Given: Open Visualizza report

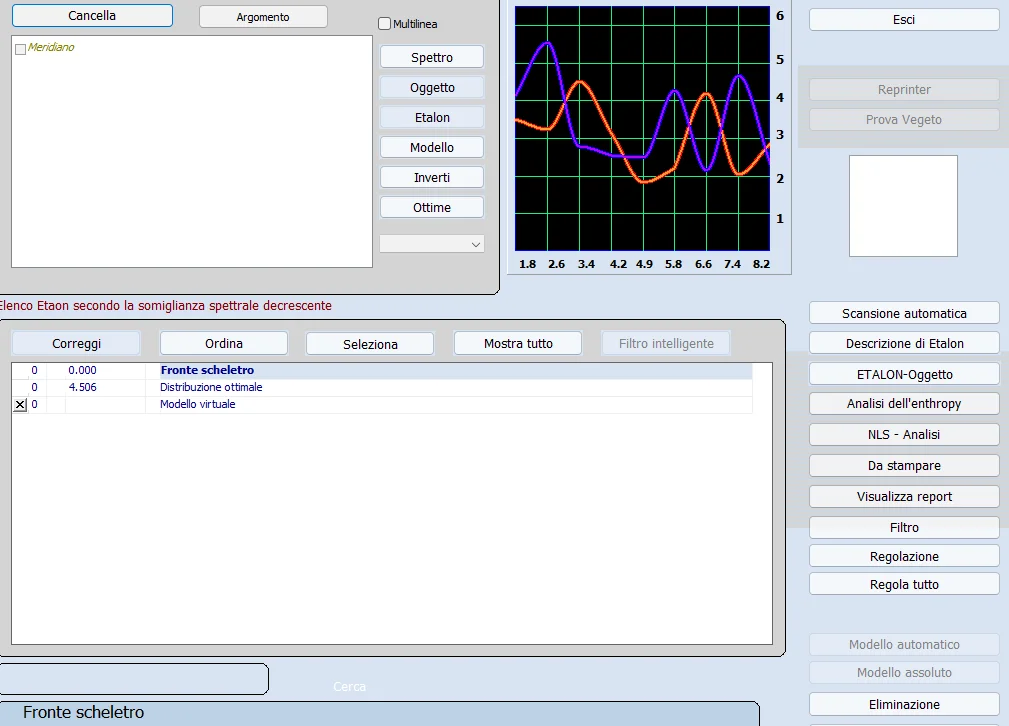Looking at the screenshot, I should pyautogui.click(x=904, y=497).
